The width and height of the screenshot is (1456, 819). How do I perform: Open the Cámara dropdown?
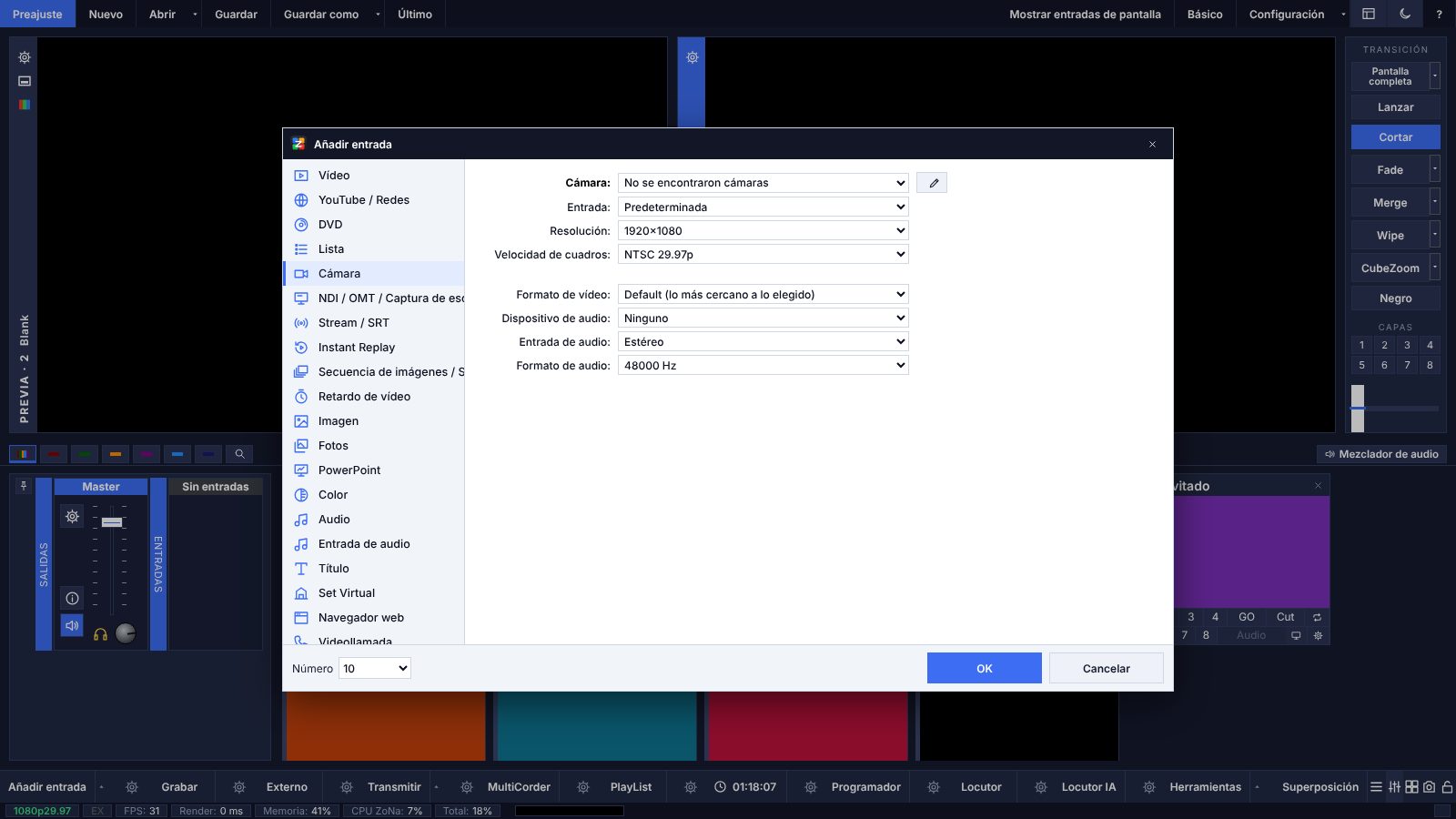(763, 183)
